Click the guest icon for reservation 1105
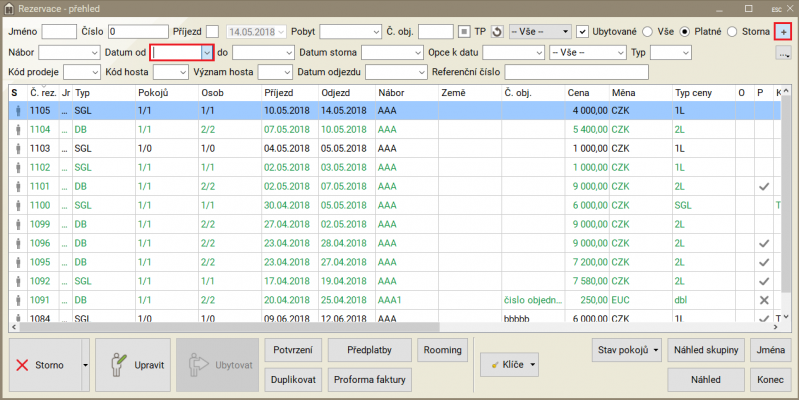Viewport: 799px width, 400px height. 18,111
